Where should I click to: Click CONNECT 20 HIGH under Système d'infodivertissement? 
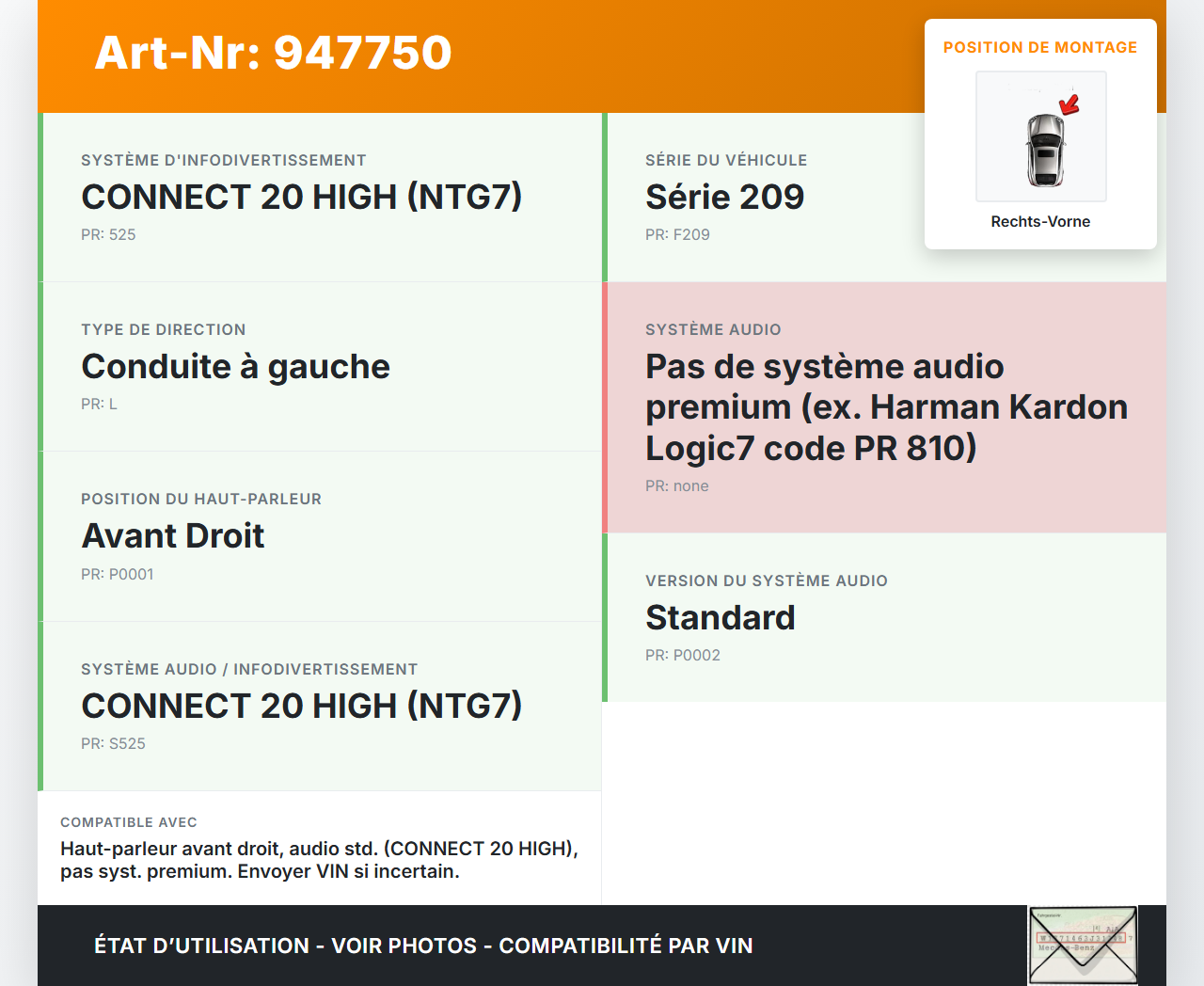point(301,197)
